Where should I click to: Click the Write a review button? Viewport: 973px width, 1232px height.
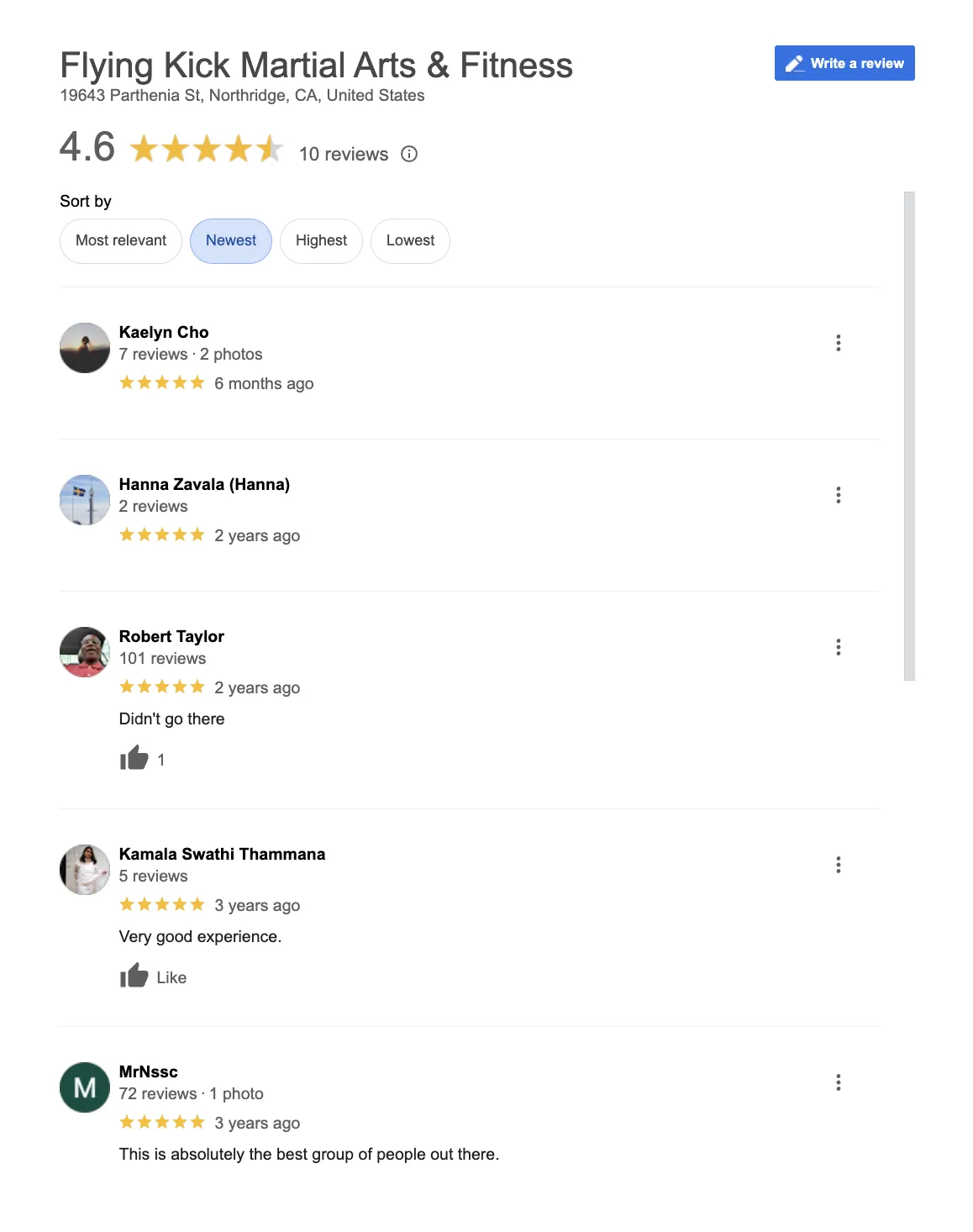pos(844,63)
